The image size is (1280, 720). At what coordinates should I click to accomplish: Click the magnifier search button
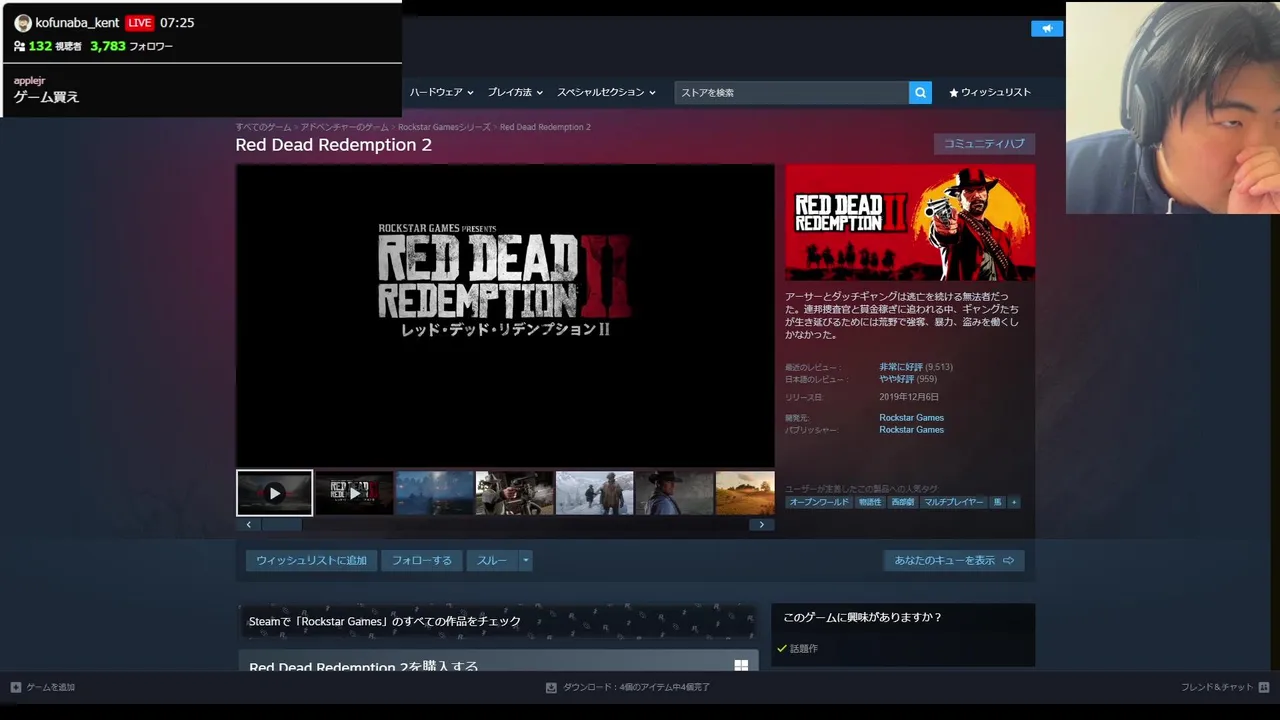point(920,92)
